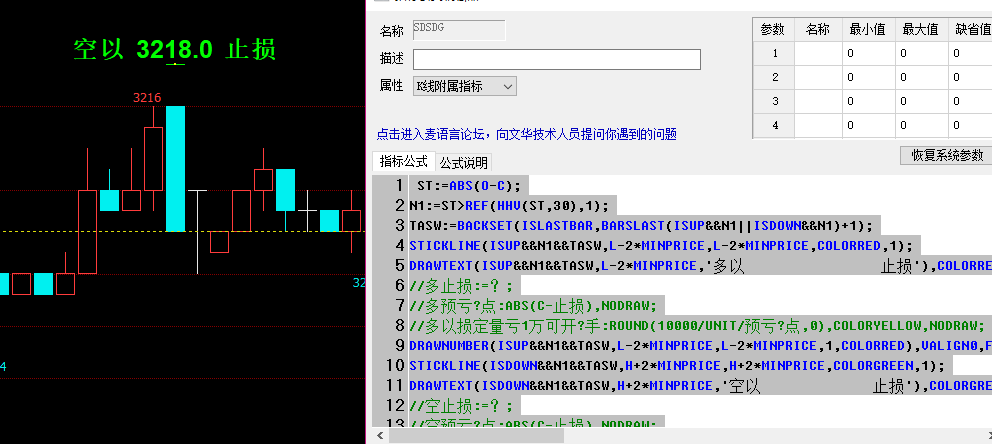
Task: Switch to the 公式说明 tab
Action: pyautogui.click(x=464, y=162)
